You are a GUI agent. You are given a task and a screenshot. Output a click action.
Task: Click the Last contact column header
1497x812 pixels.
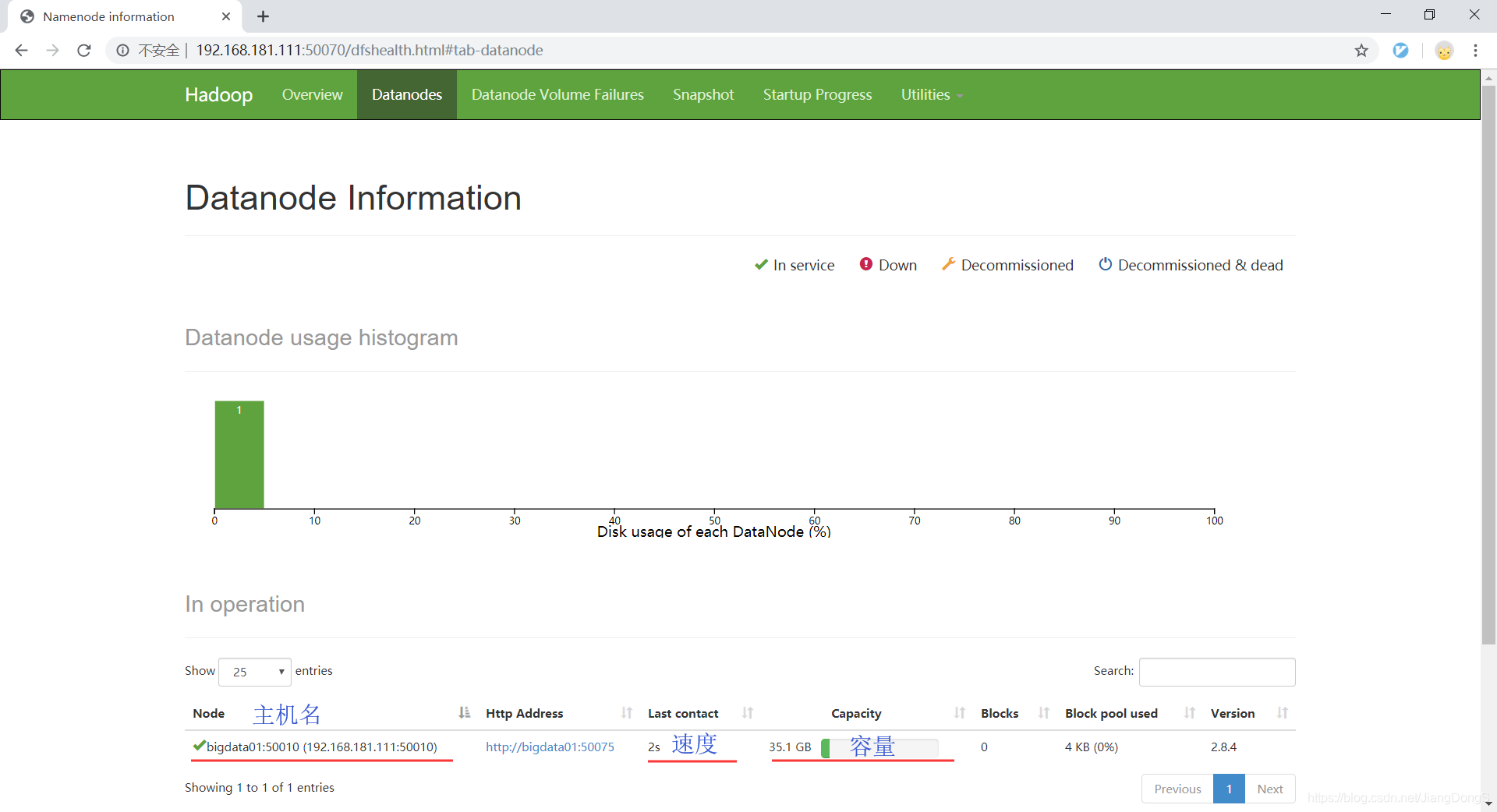[683, 713]
